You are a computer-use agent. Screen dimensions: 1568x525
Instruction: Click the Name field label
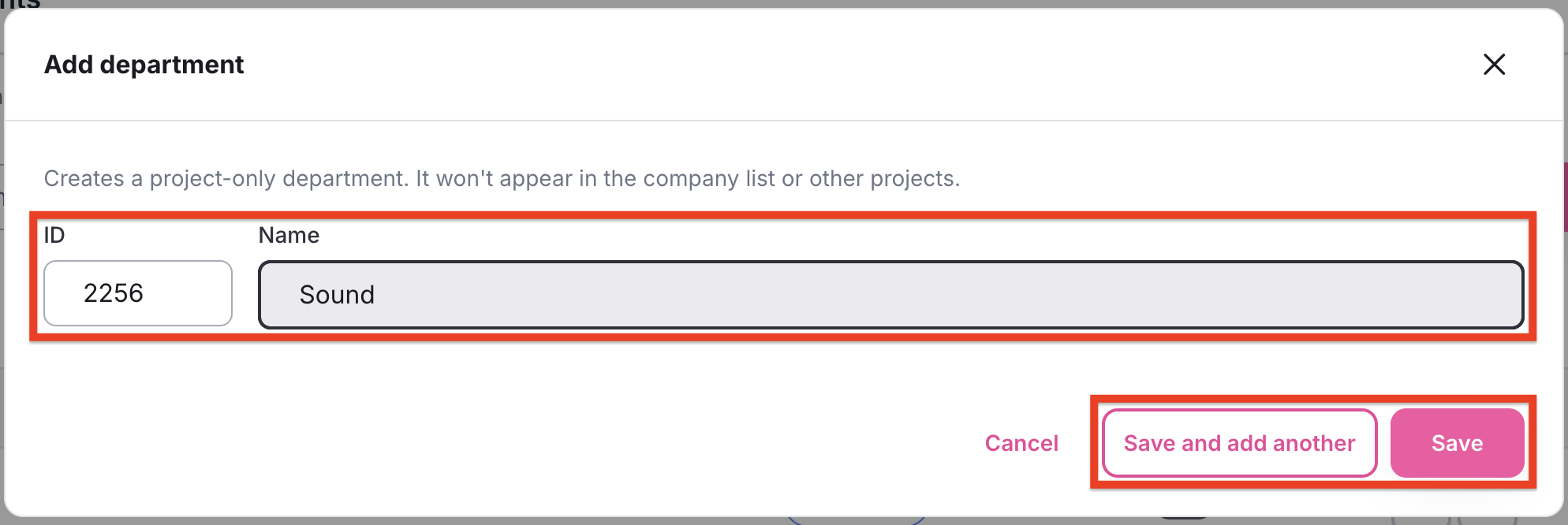click(x=289, y=235)
